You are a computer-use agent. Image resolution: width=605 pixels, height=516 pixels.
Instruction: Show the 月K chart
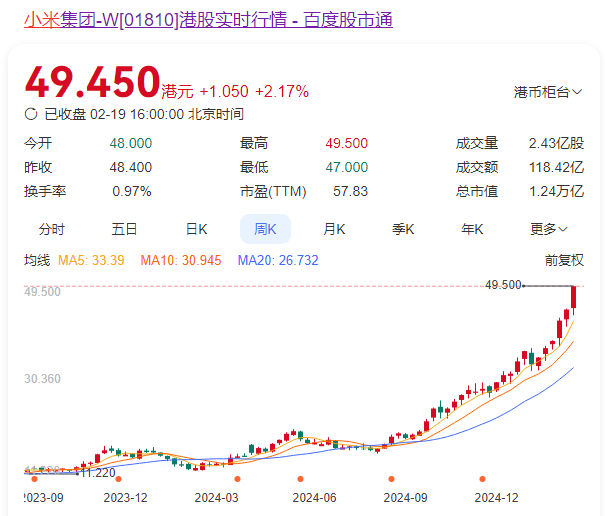click(x=334, y=229)
